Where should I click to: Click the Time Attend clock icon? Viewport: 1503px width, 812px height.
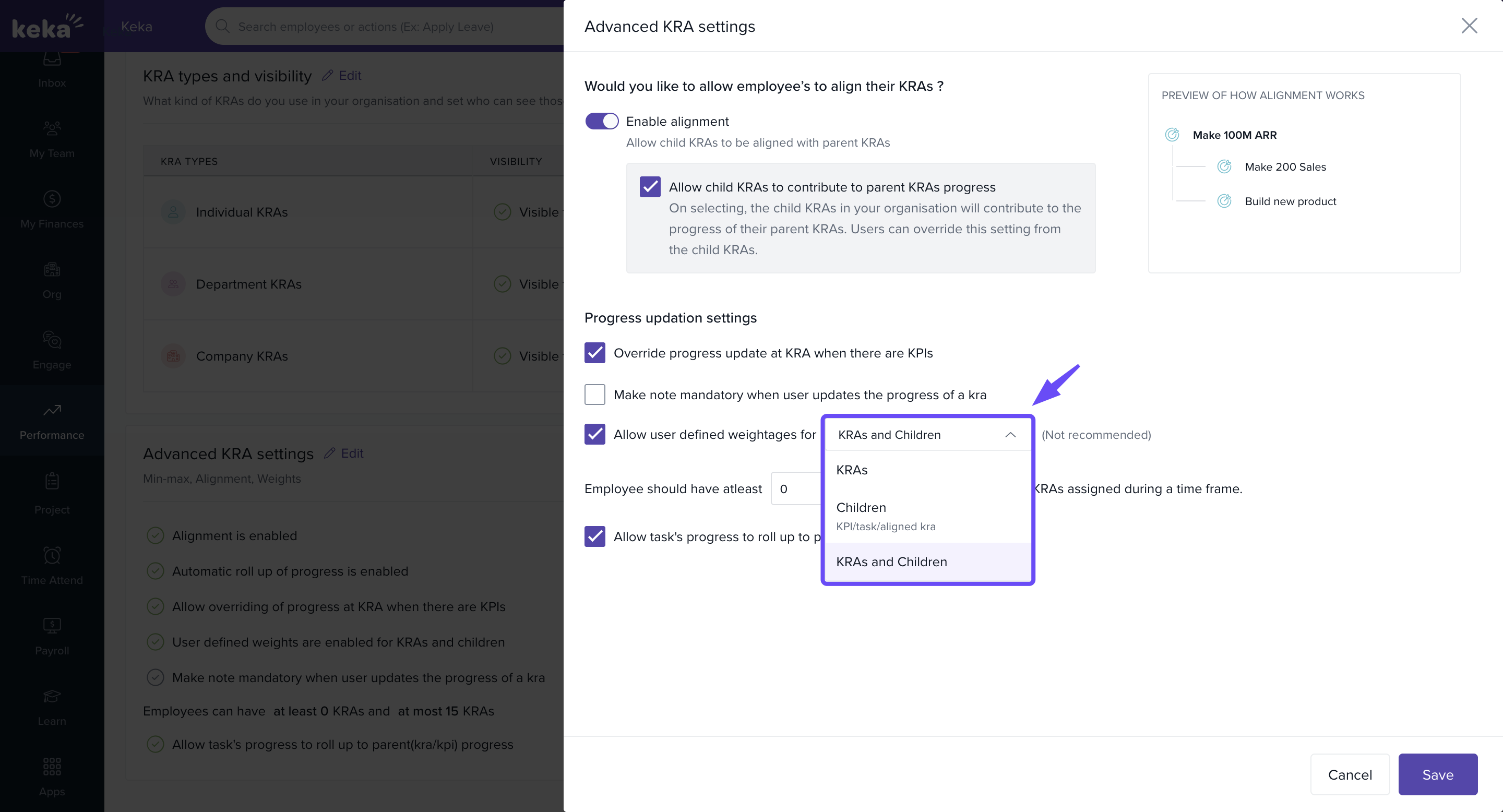pos(52,555)
